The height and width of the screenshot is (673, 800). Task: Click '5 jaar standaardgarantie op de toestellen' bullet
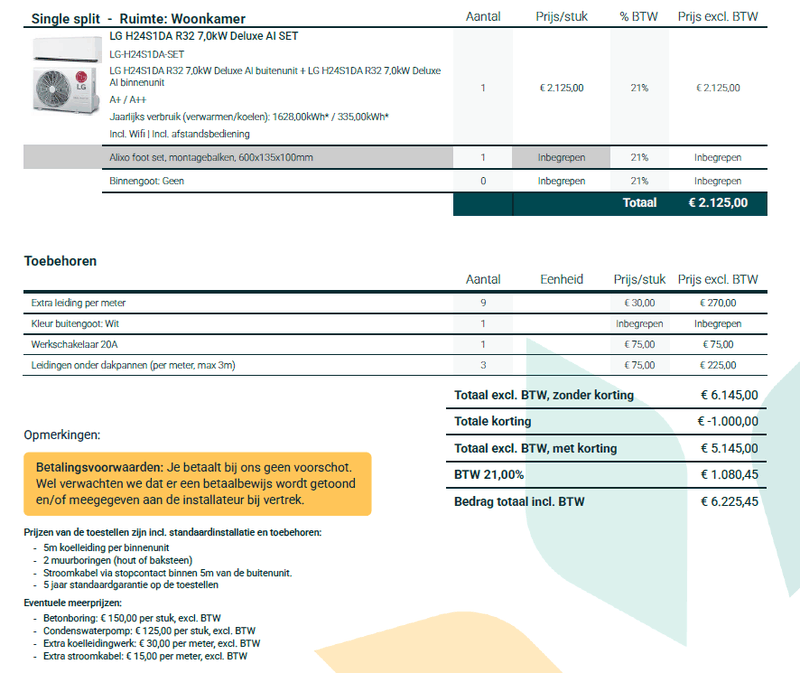tap(131, 585)
